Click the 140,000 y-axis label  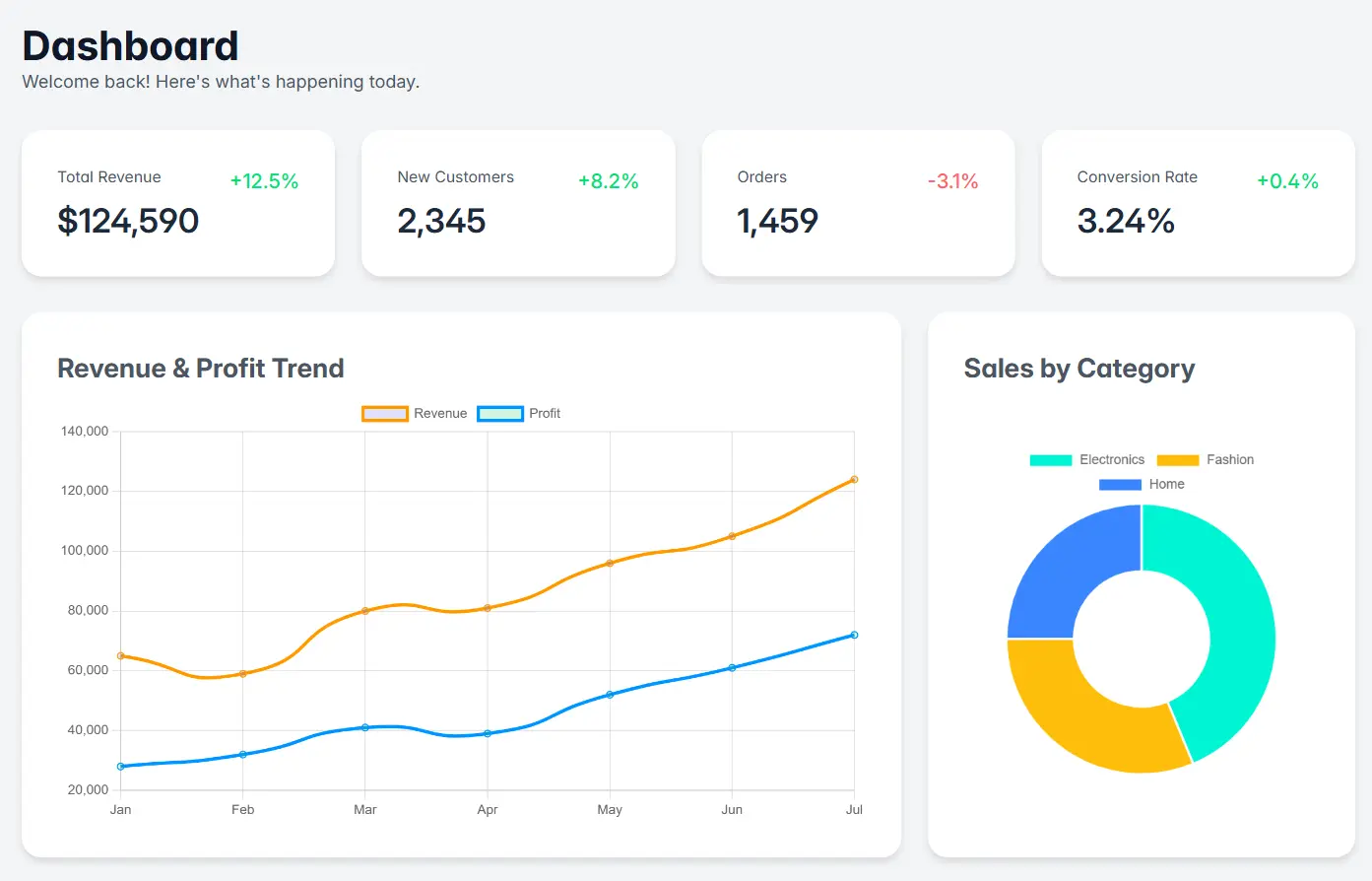[85, 431]
